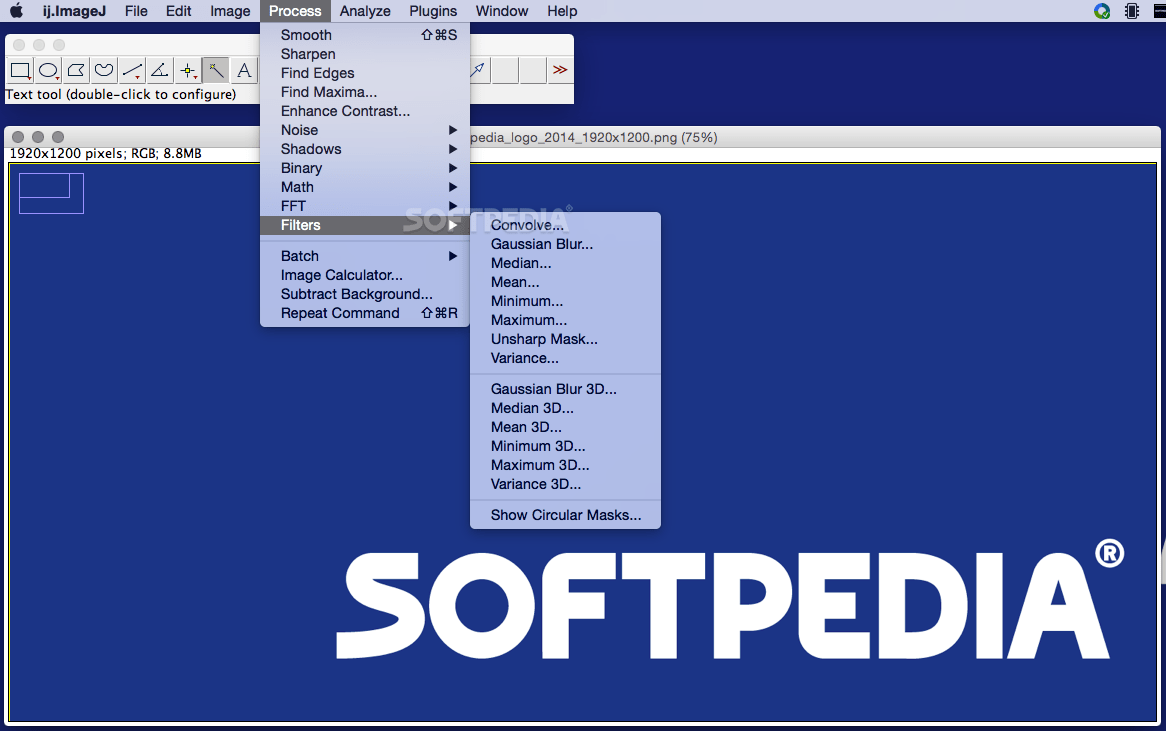The width and height of the screenshot is (1166, 731).
Task: Choose Mean 3D filter
Action: pyautogui.click(x=565, y=427)
